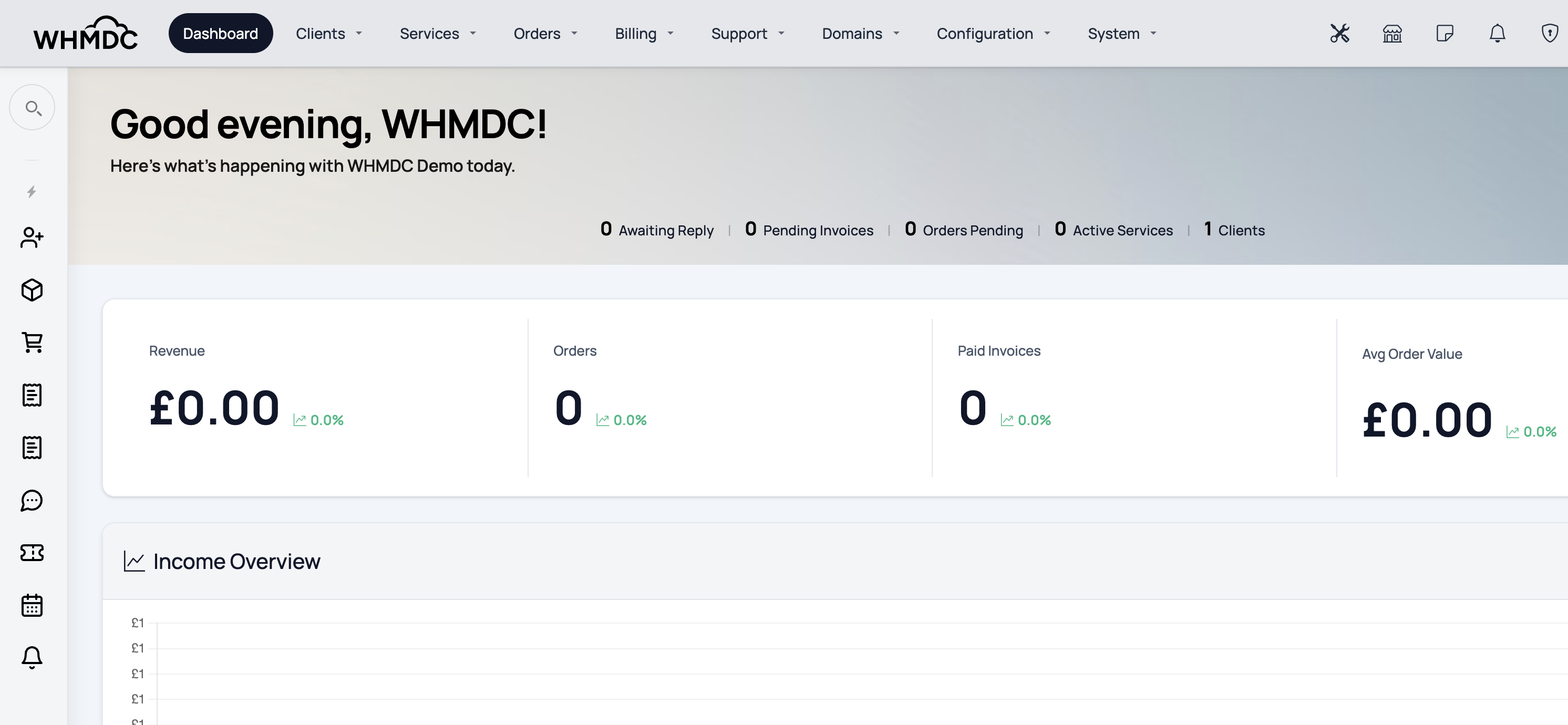Click the Revenue 0.0% trend indicator
Image resolution: width=1568 pixels, height=725 pixels.
point(318,420)
